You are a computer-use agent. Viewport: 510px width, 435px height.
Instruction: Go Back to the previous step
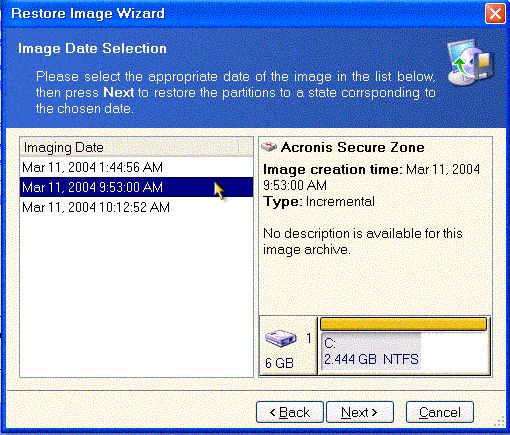click(x=290, y=412)
